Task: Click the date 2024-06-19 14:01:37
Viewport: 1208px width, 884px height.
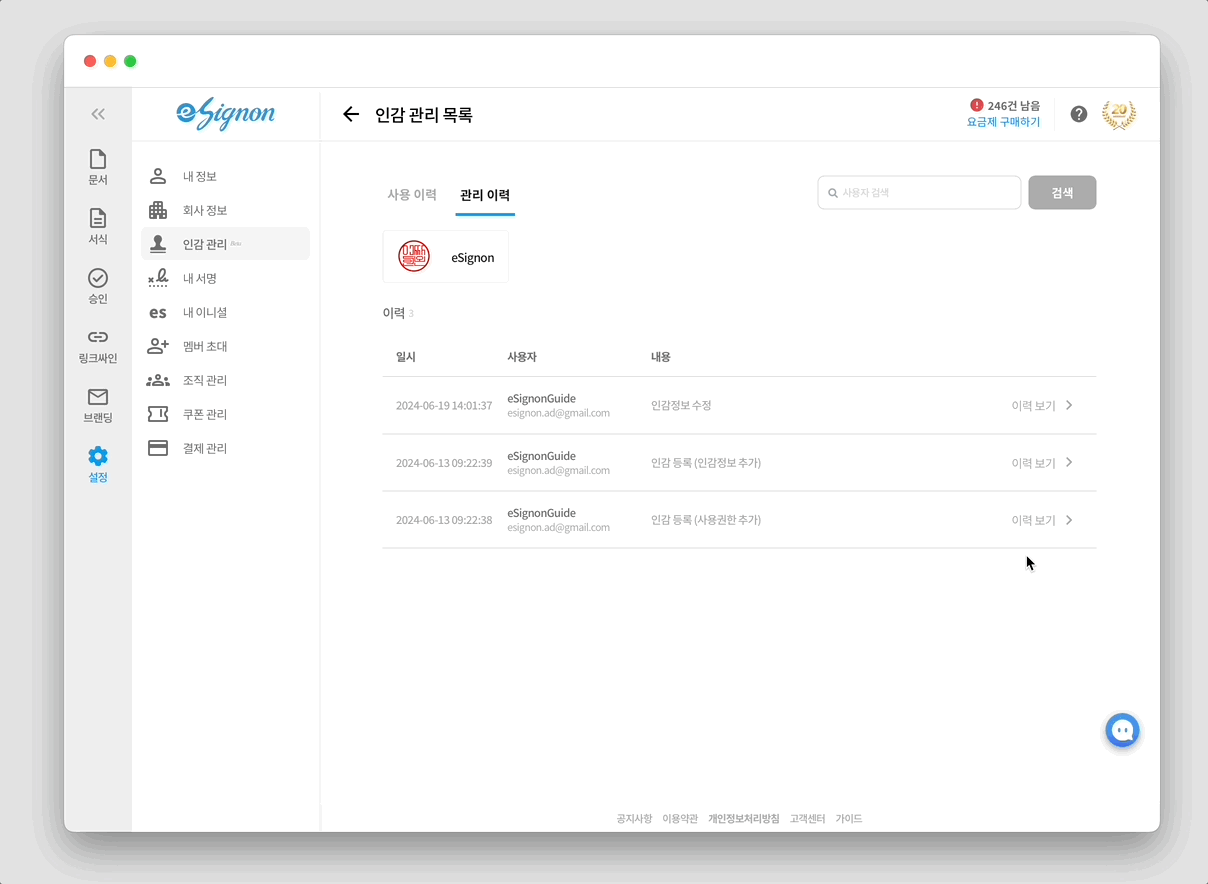Action: click(444, 406)
